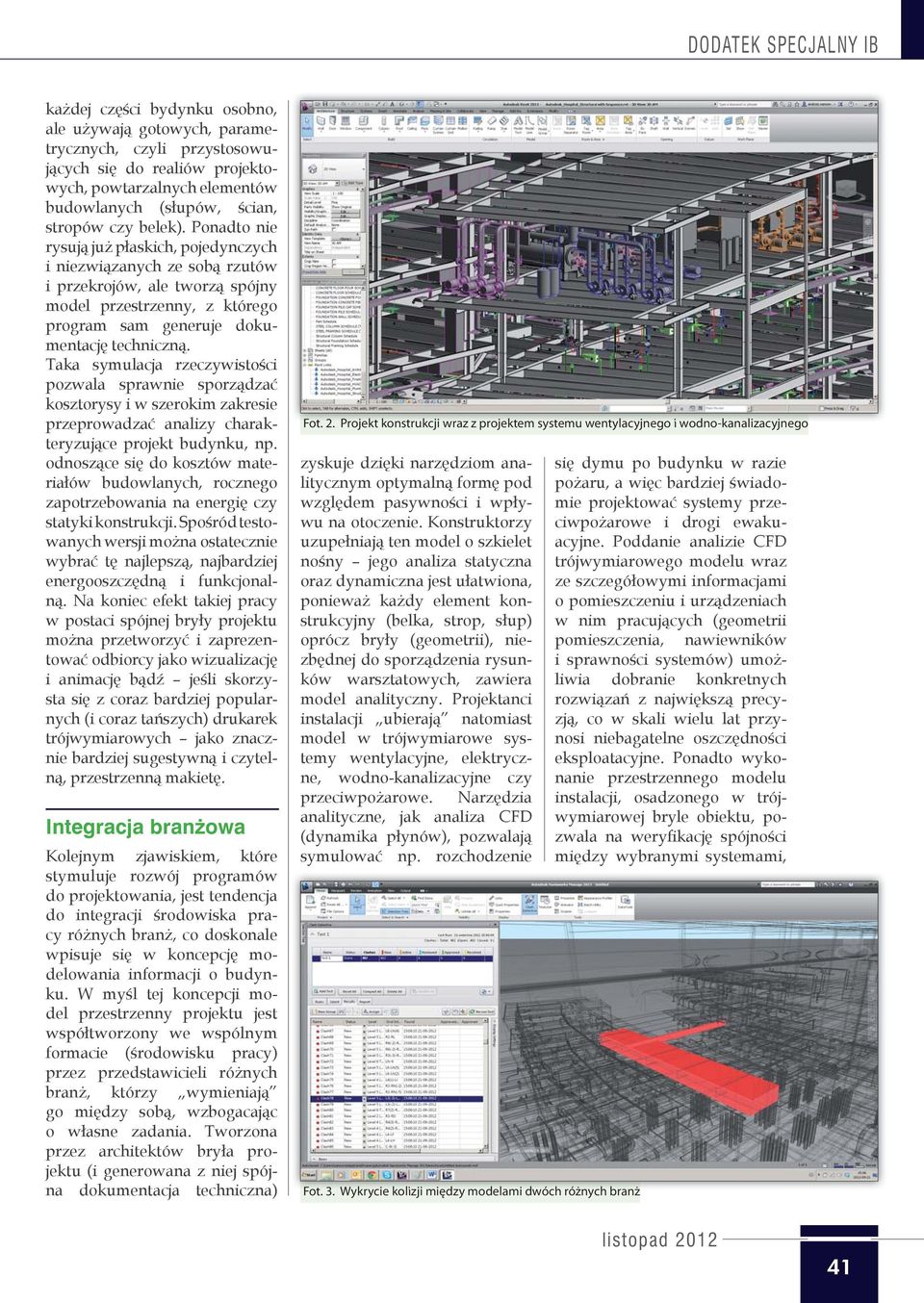
Task: Select the highlighted Clash78 row
Action: pyautogui.click(x=397, y=1098)
